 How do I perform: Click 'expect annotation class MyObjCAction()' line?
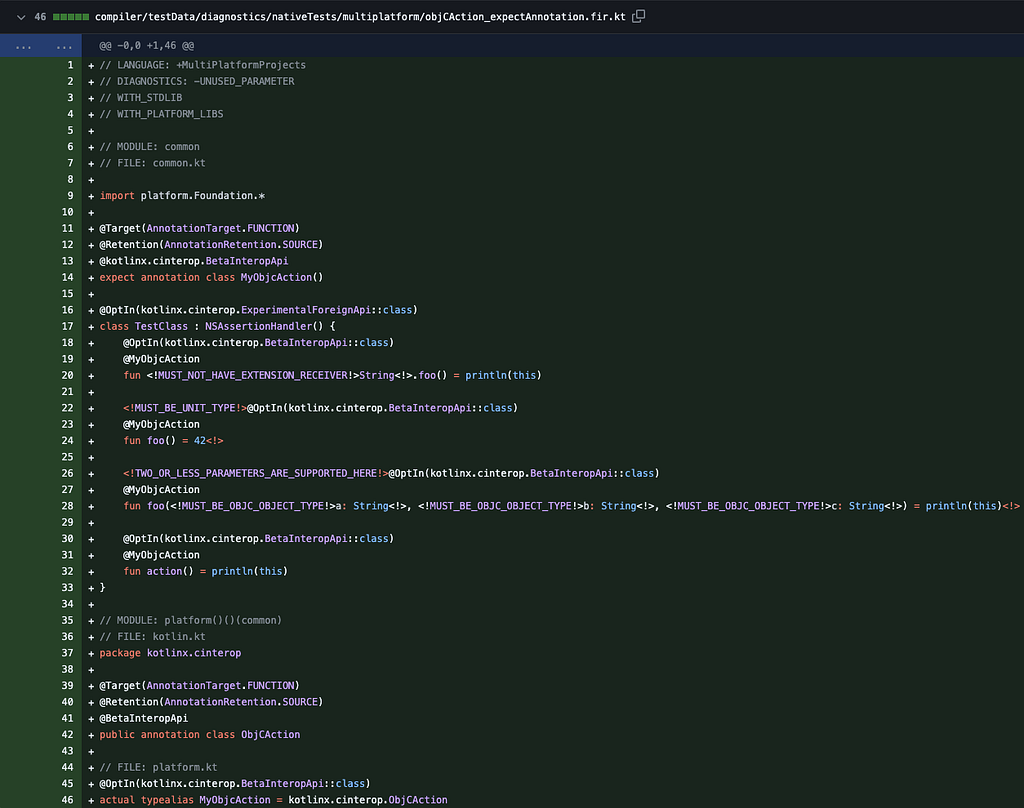point(211,278)
